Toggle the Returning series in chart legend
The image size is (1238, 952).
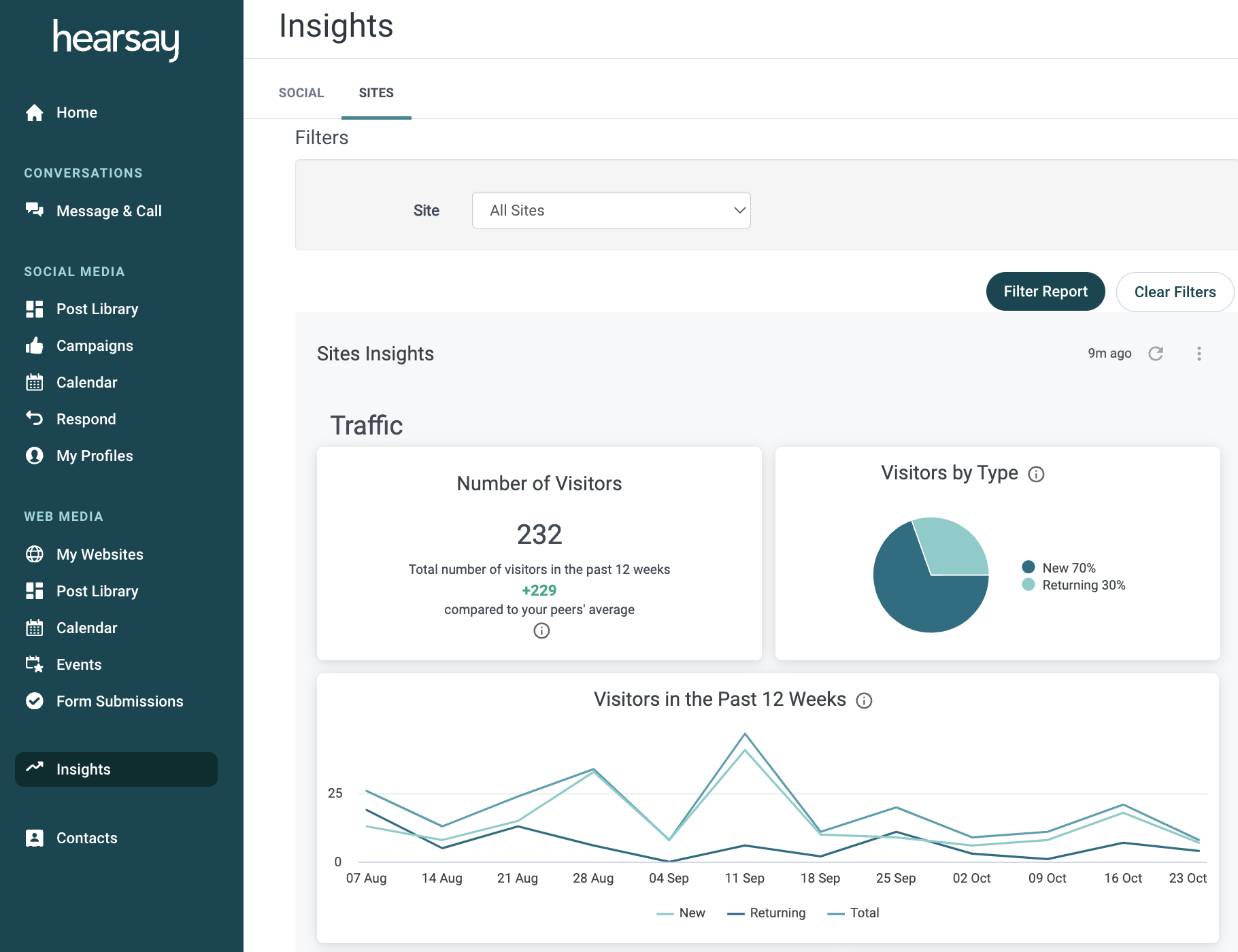[x=767, y=913]
